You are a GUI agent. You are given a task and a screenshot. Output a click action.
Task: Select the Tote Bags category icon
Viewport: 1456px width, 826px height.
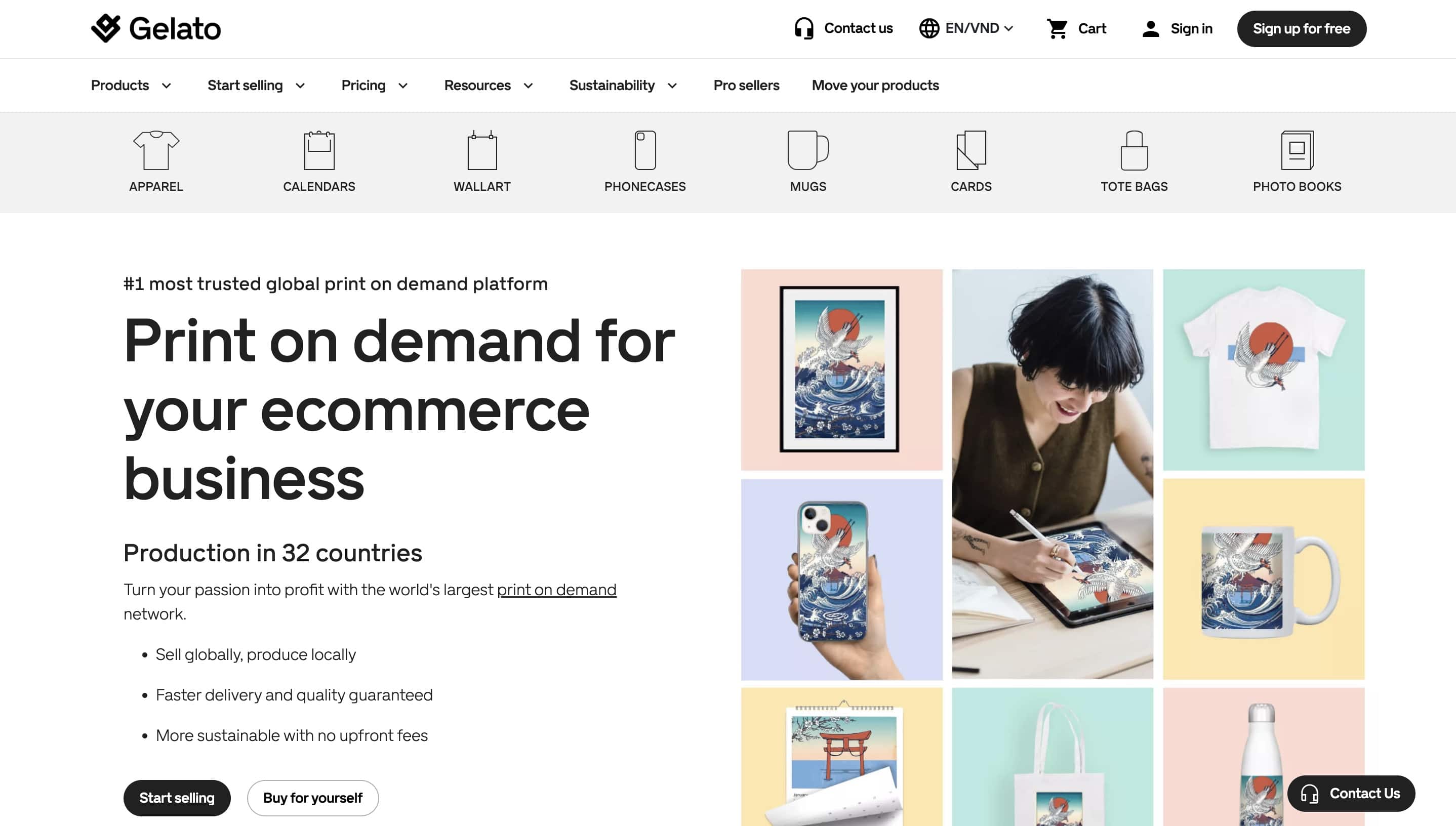(1134, 150)
